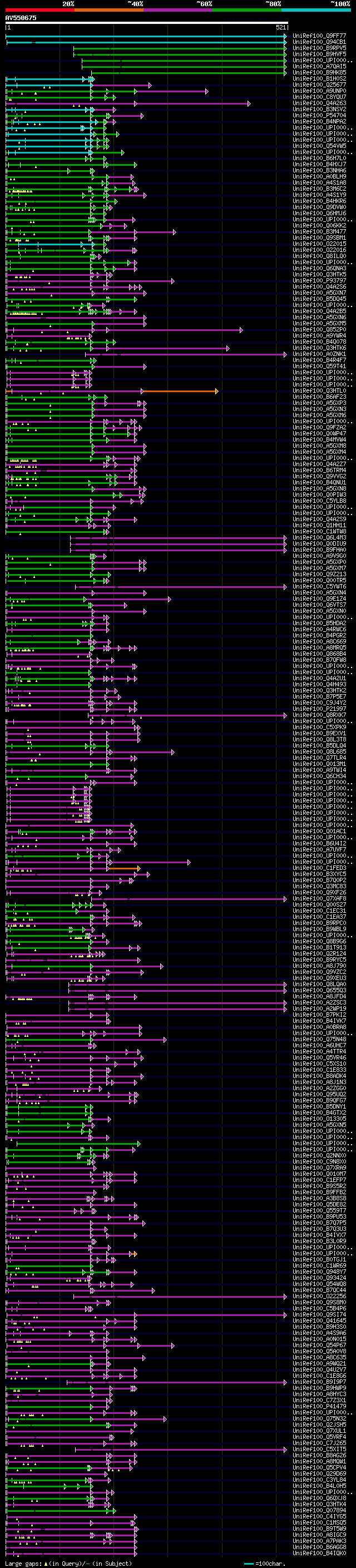Image resolution: width=356 pixels, height=1568 pixels.
Task: Open hit UniRef100_B9HK85
Action: (x=319, y=72)
